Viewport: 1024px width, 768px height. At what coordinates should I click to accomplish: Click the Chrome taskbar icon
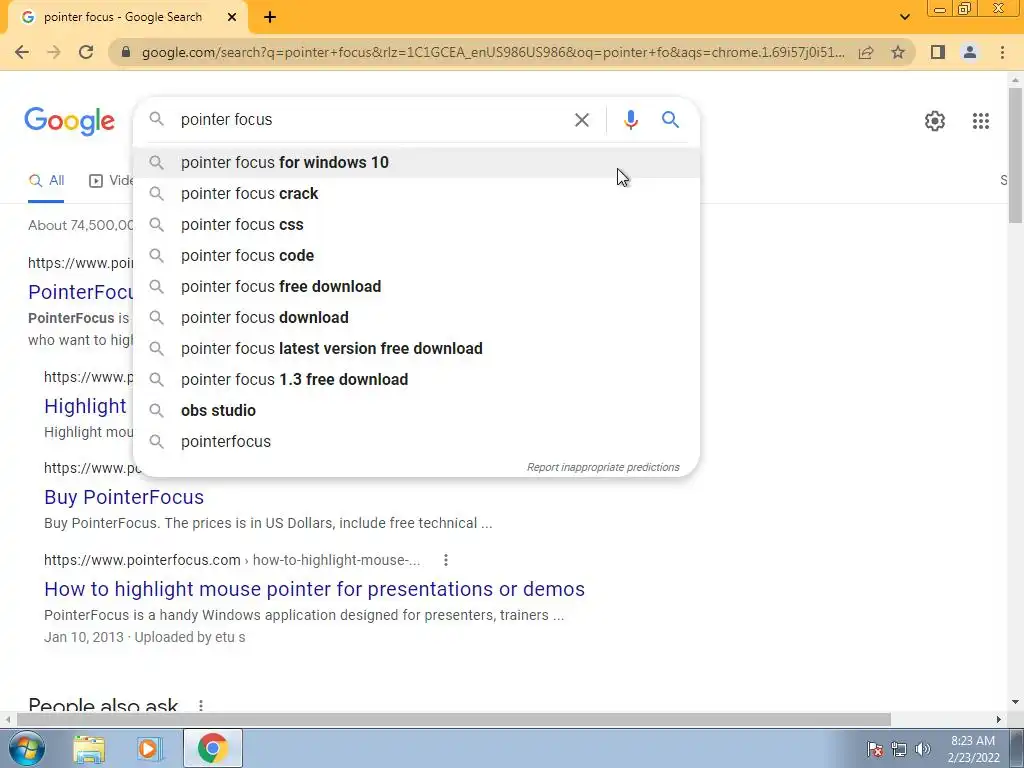coord(212,748)
